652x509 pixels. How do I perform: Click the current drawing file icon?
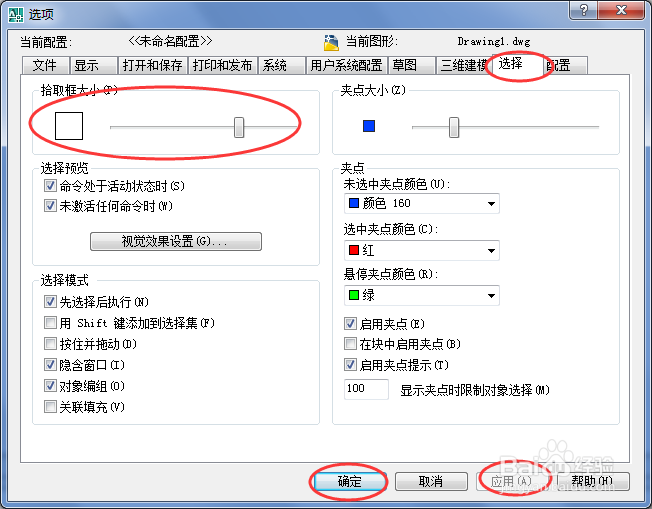tap(331, 42)
